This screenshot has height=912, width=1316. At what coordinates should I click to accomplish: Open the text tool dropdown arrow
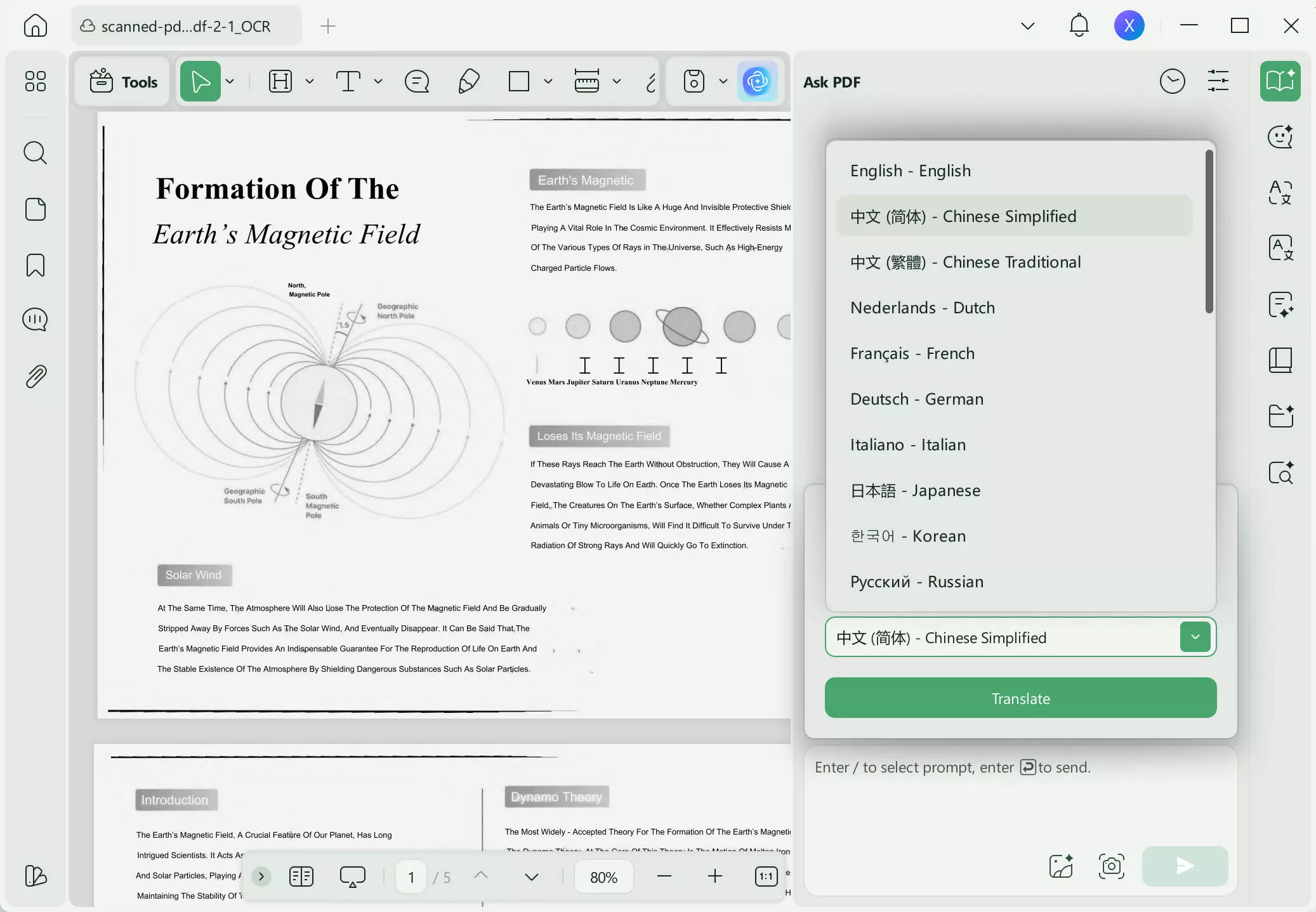point(378,81)
